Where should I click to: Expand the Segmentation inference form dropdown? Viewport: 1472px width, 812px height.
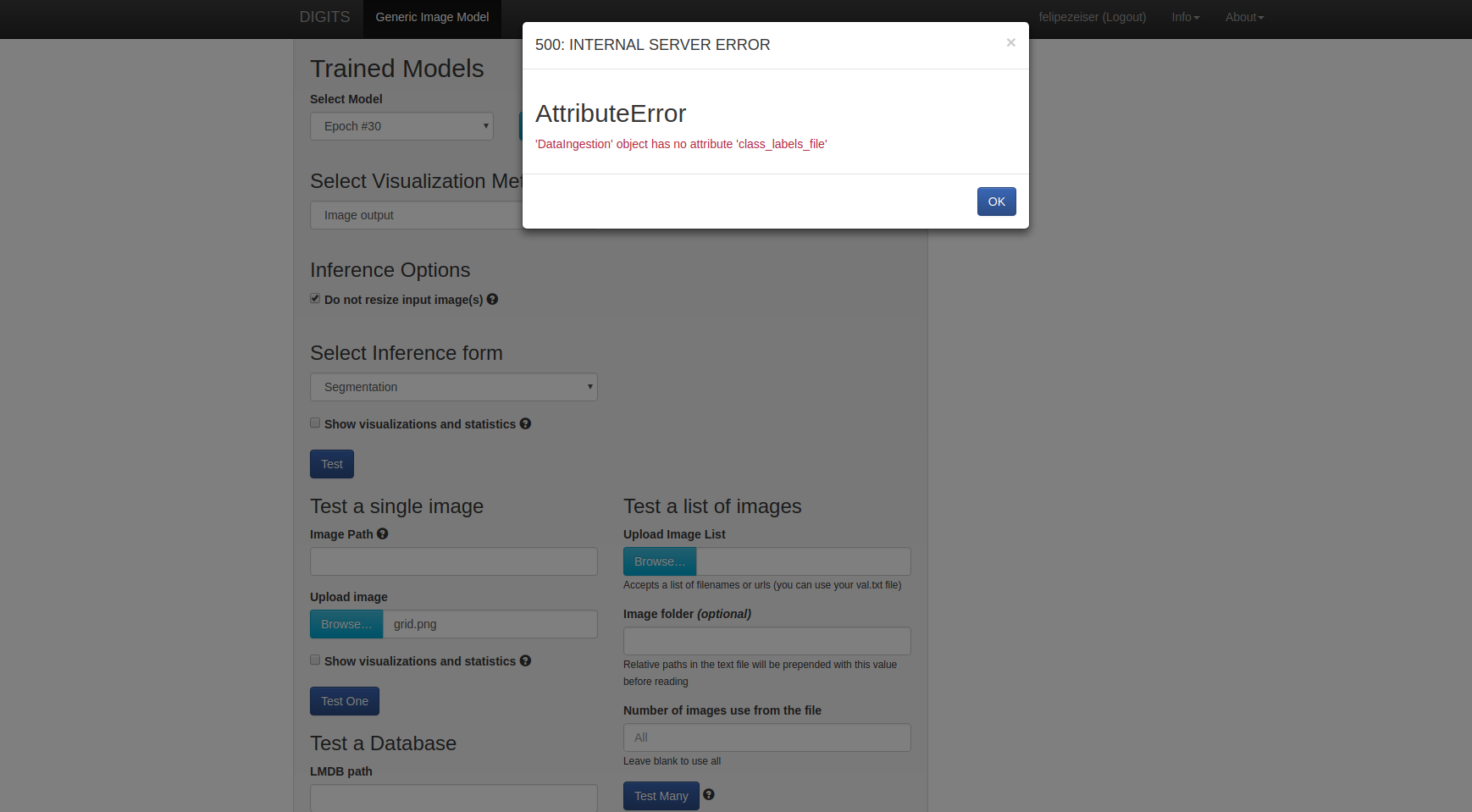pos(454,387)
